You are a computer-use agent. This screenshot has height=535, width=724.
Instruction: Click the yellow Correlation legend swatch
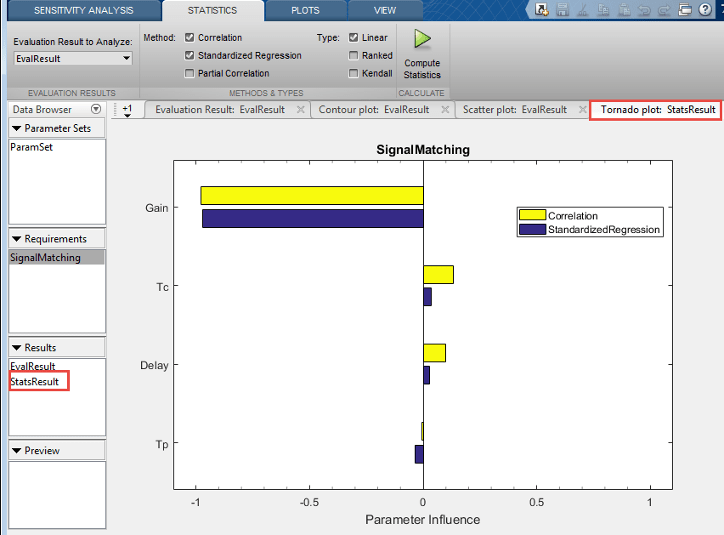point(532,215)
